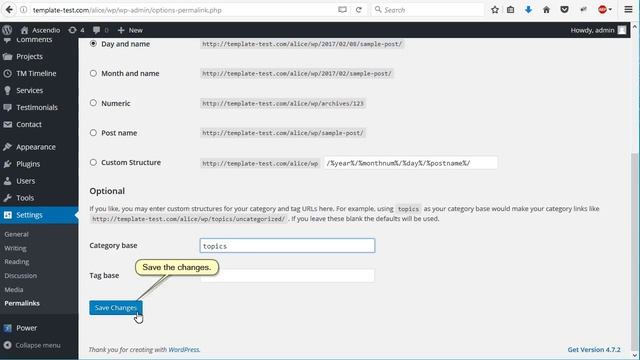Open the WordPress footer link
This screenshot has width=640, height=360.
point(184,350)
